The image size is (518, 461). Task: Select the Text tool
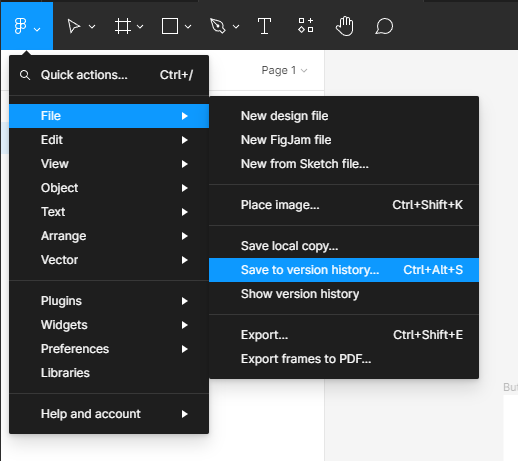click(264, 26)
